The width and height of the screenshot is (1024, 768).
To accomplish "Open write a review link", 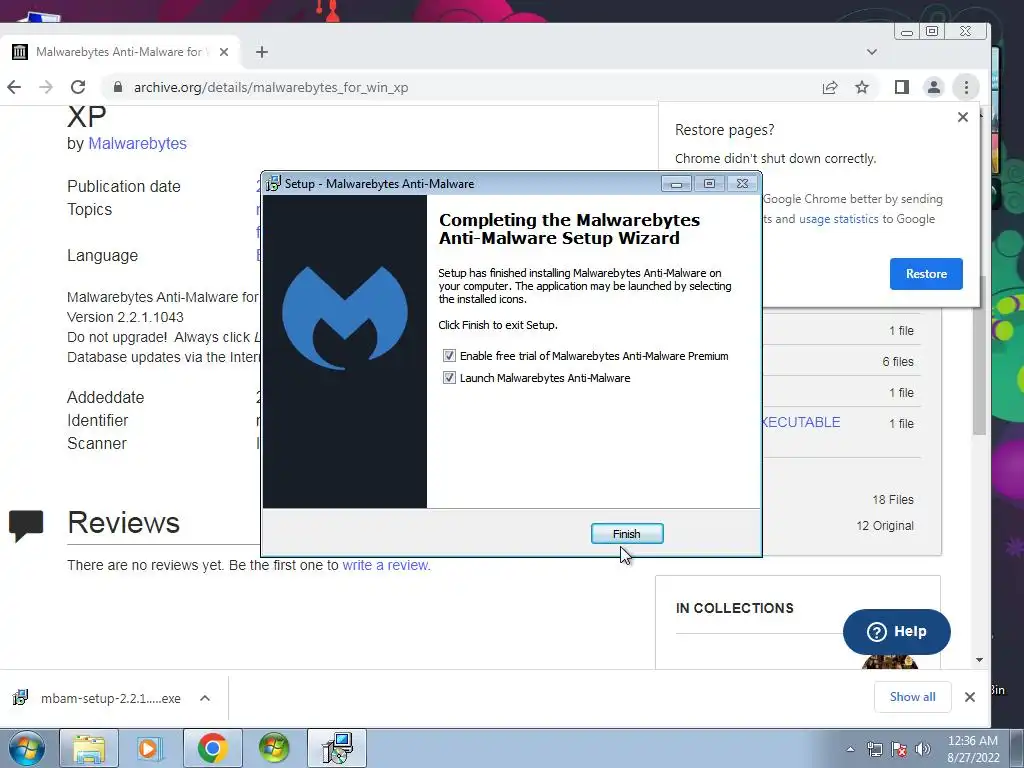I will [386, 565].
